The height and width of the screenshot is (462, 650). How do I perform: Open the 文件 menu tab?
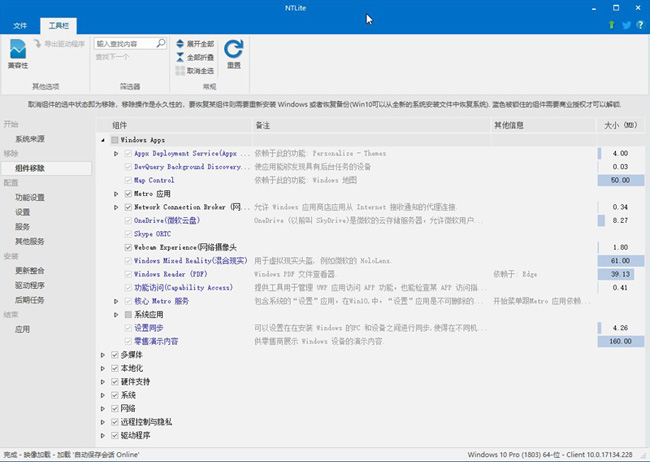(19, 26)
